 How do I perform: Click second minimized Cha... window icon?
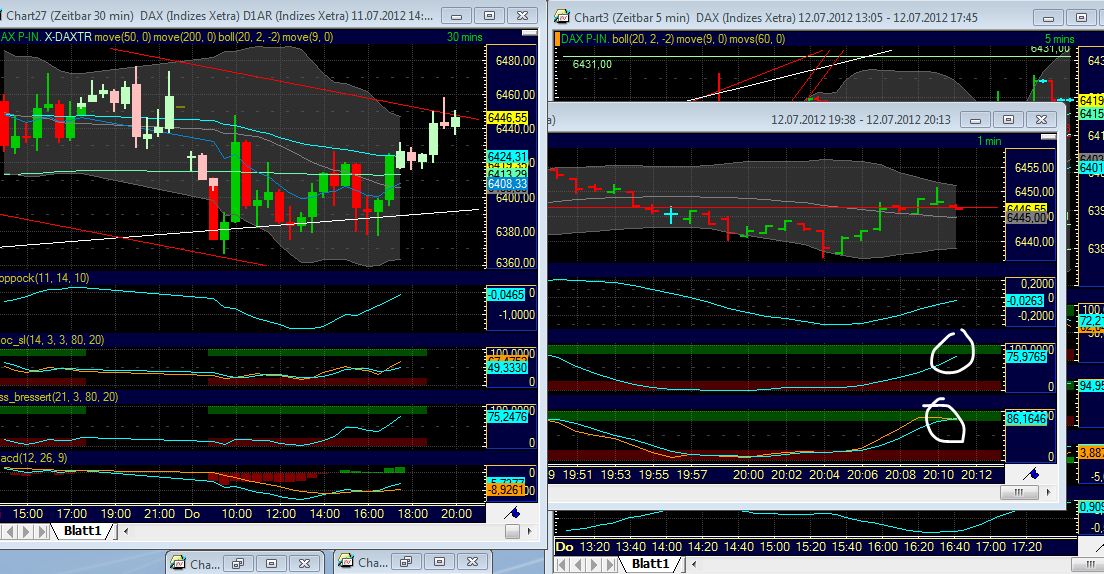tap(346, 561)
